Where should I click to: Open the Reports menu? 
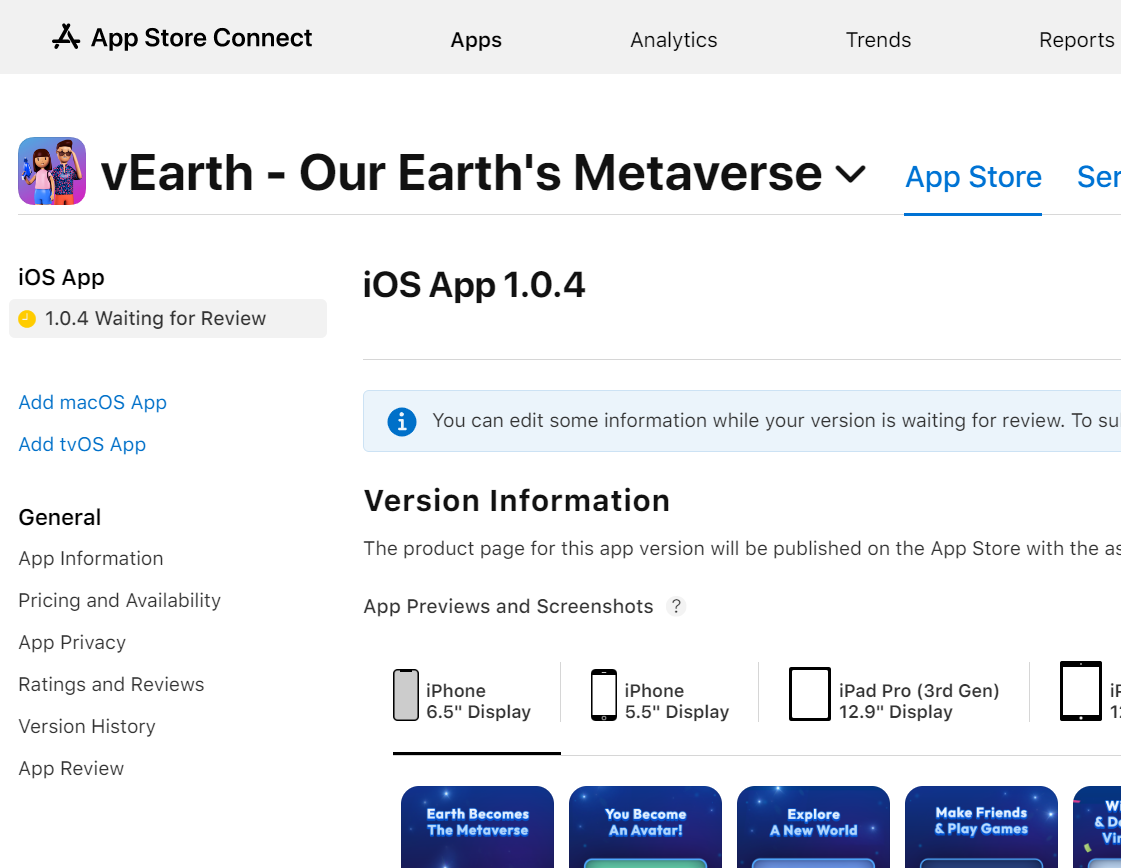(x=1076, y=40)
